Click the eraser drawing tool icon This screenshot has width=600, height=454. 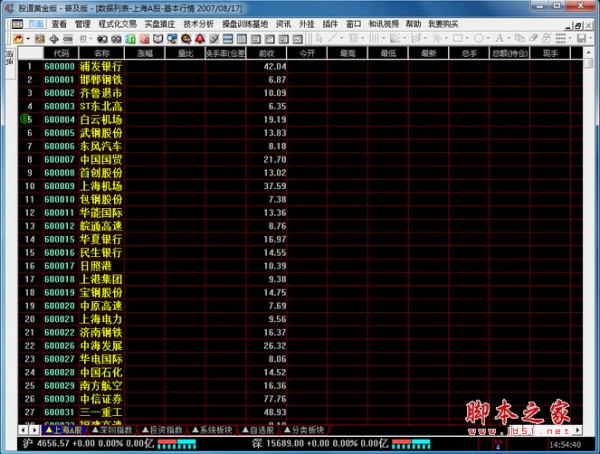coord(533,38)
